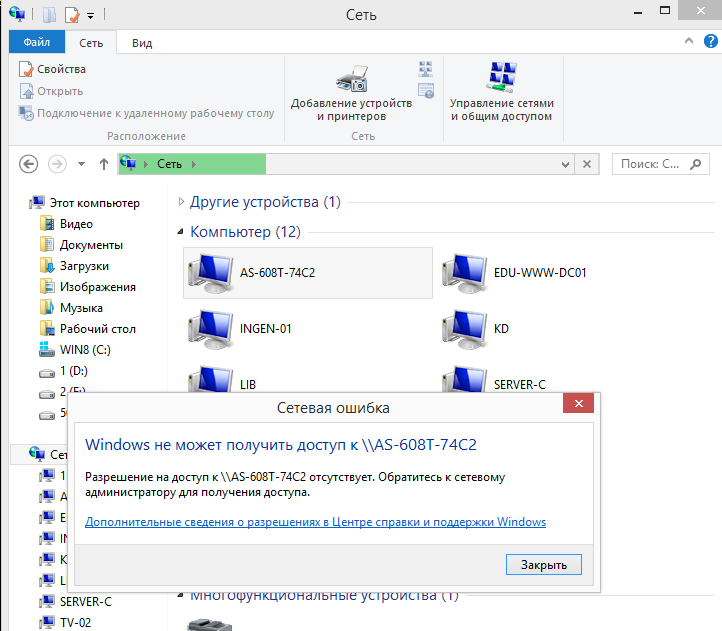Screen dimensions: 722x631
Task: Expand the Другие устройства (1) group
Action: click(x=181, y=202)
